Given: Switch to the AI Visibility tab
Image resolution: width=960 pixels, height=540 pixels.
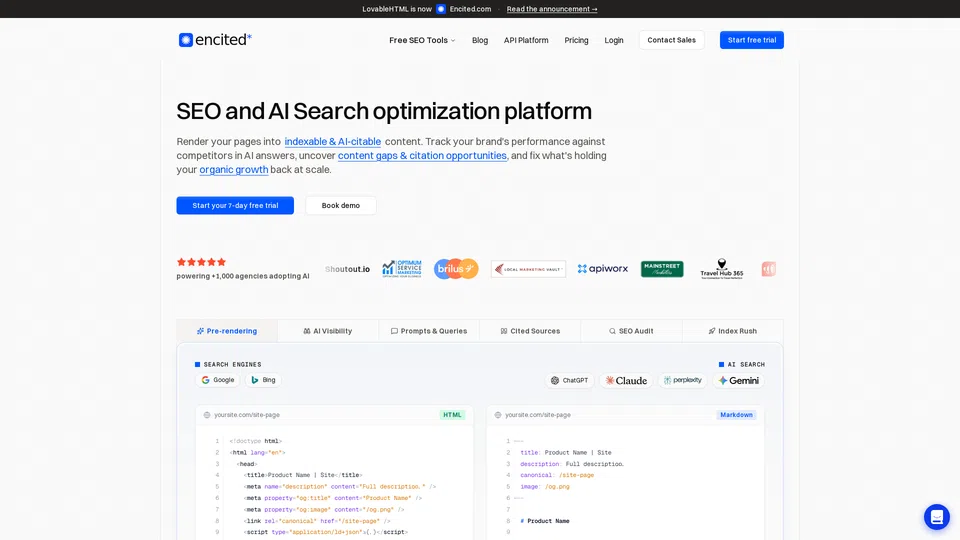Looking at the screenshot, I should [x=328, y=331].
